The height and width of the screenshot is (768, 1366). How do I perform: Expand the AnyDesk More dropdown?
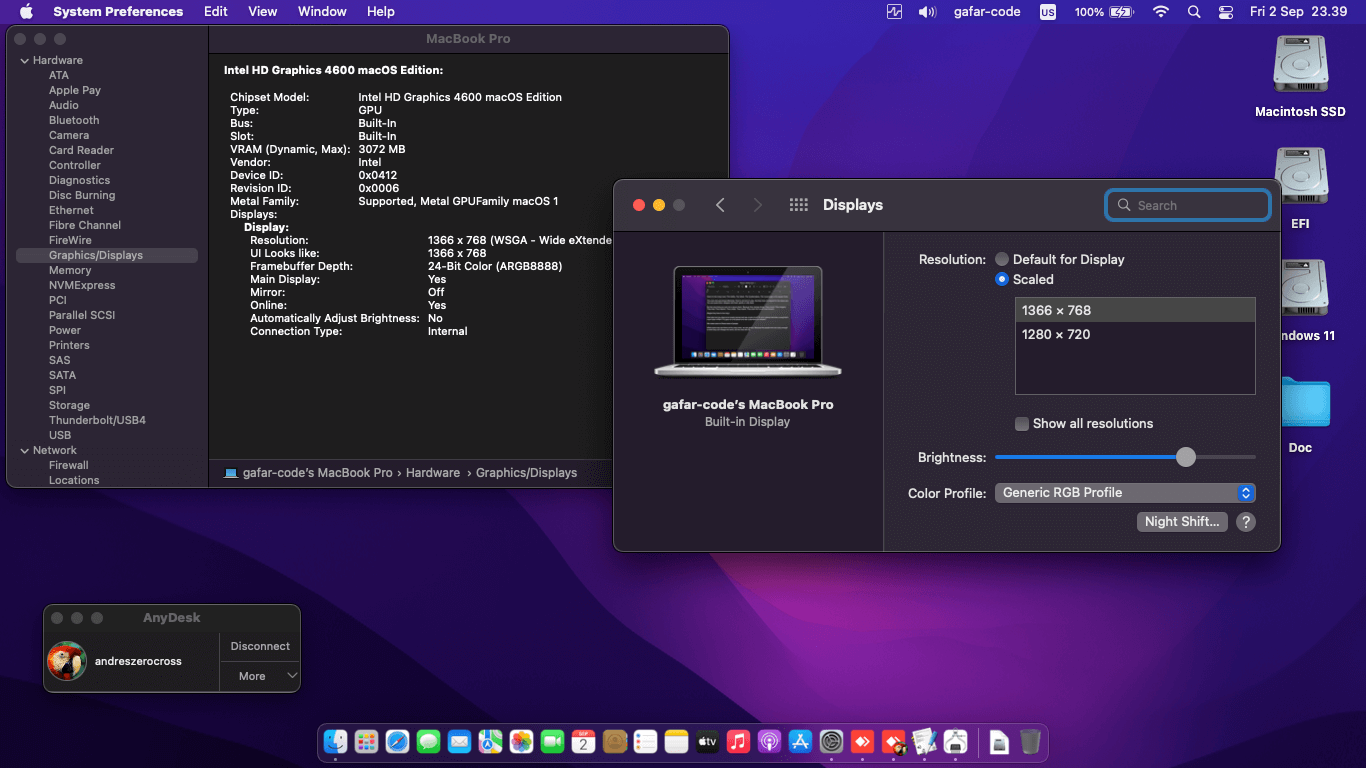tap(260, 676)
